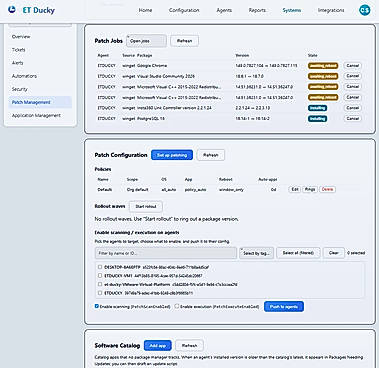Select Patch Management in the sidebar
This screenshot has width=379, height=368.
click(x=40, y=102)
